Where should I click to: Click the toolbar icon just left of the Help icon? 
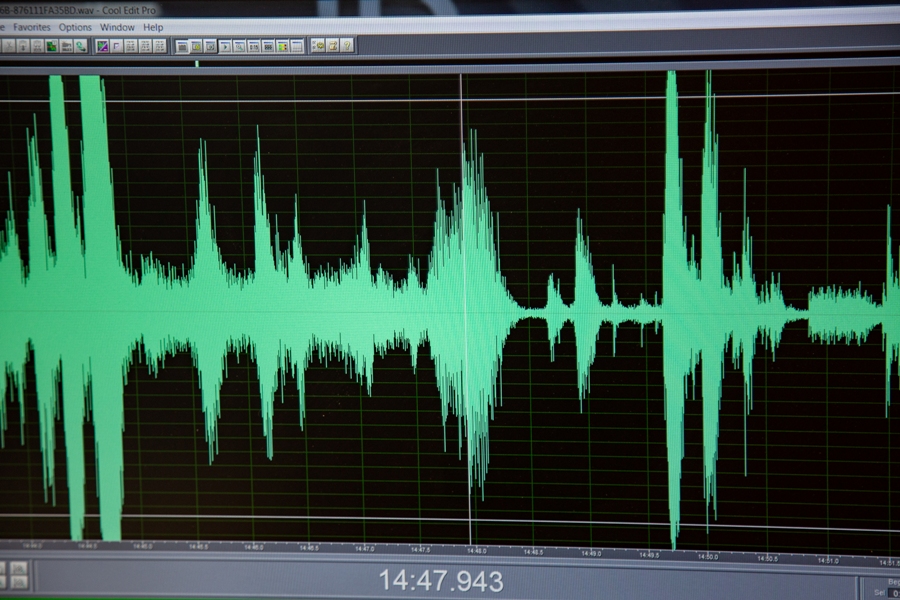tap(332, 45)
